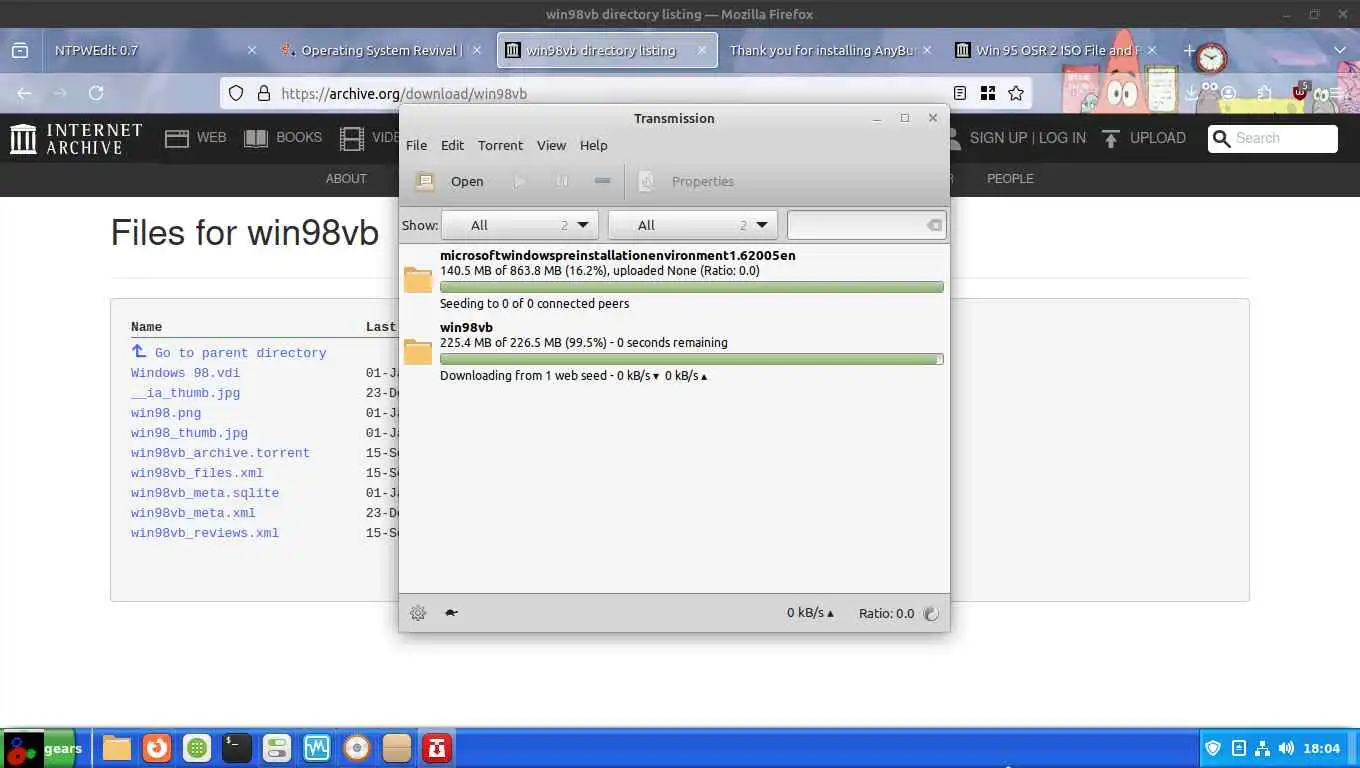Click the network tray icon

(x=1262, y=748)
